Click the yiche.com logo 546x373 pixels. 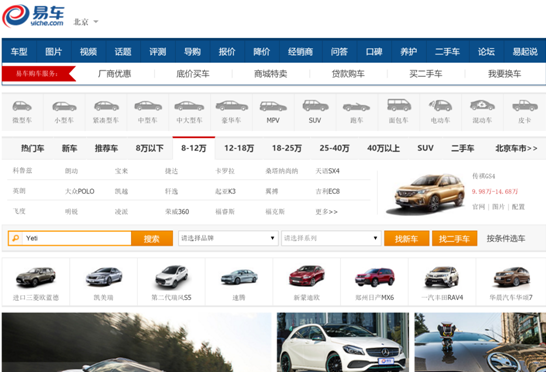33,16
